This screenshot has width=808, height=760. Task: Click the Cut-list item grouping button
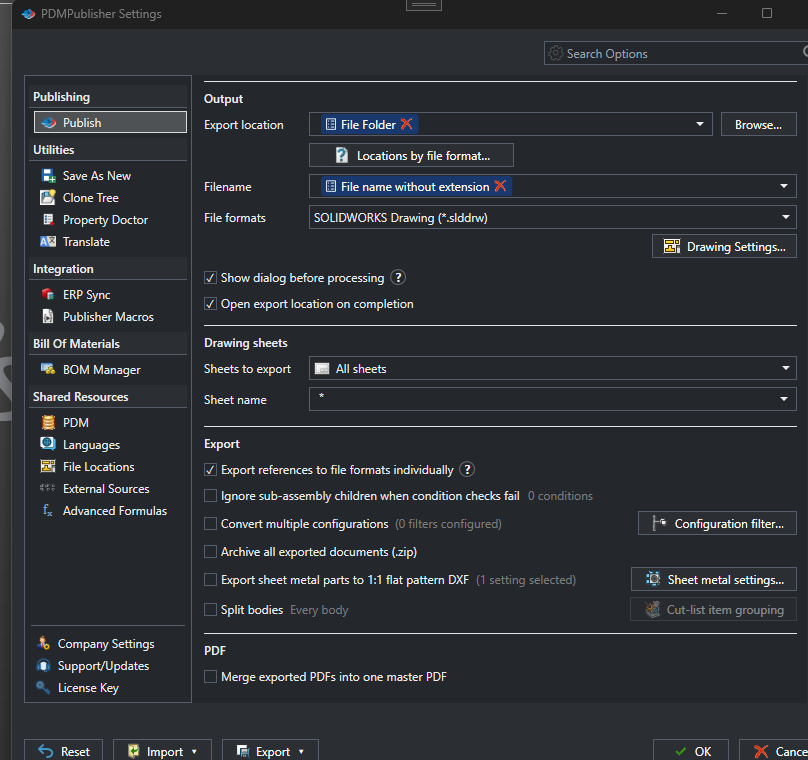click(714, 610)
